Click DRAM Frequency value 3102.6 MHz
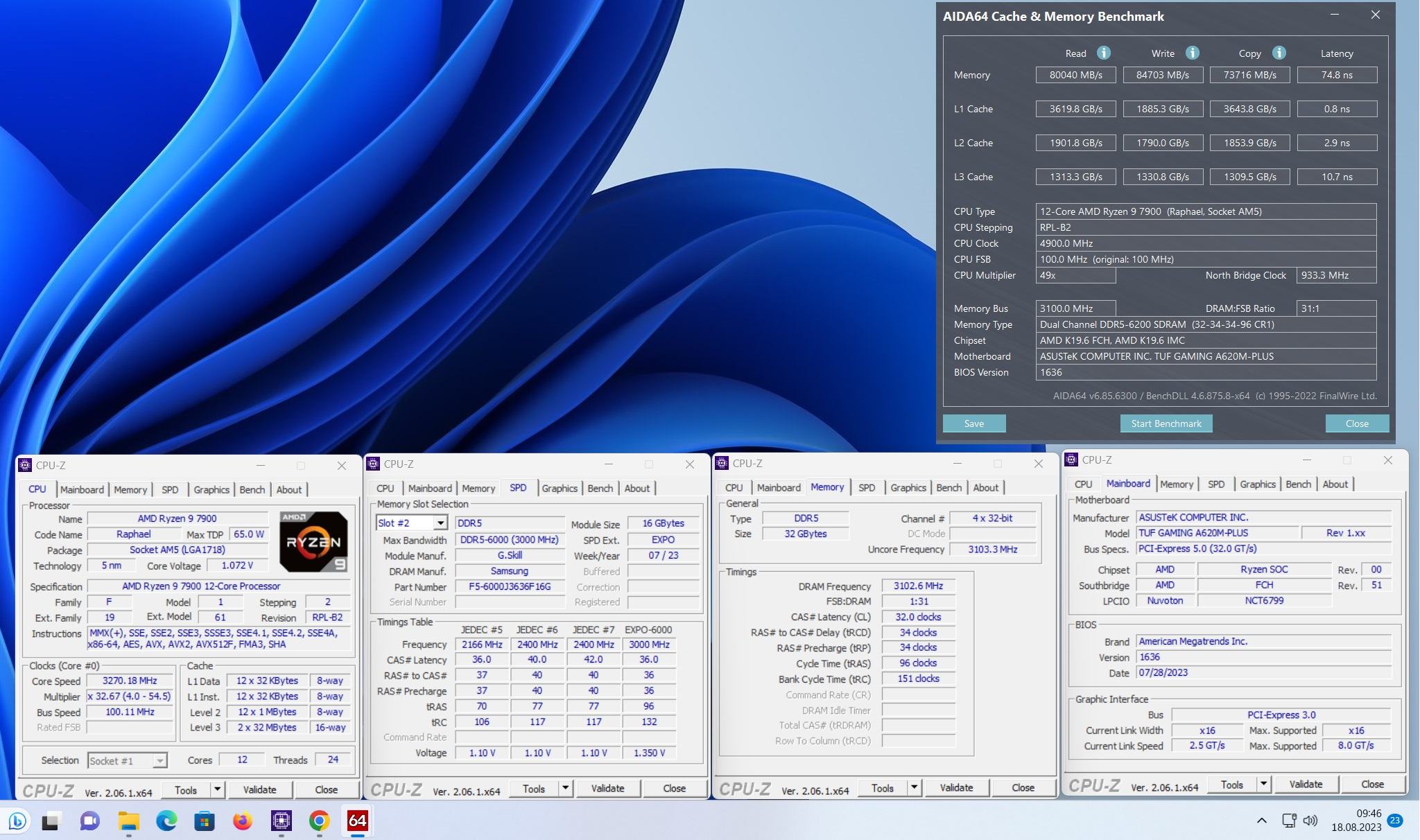The image size is (1420, 840). coord(918,586)
